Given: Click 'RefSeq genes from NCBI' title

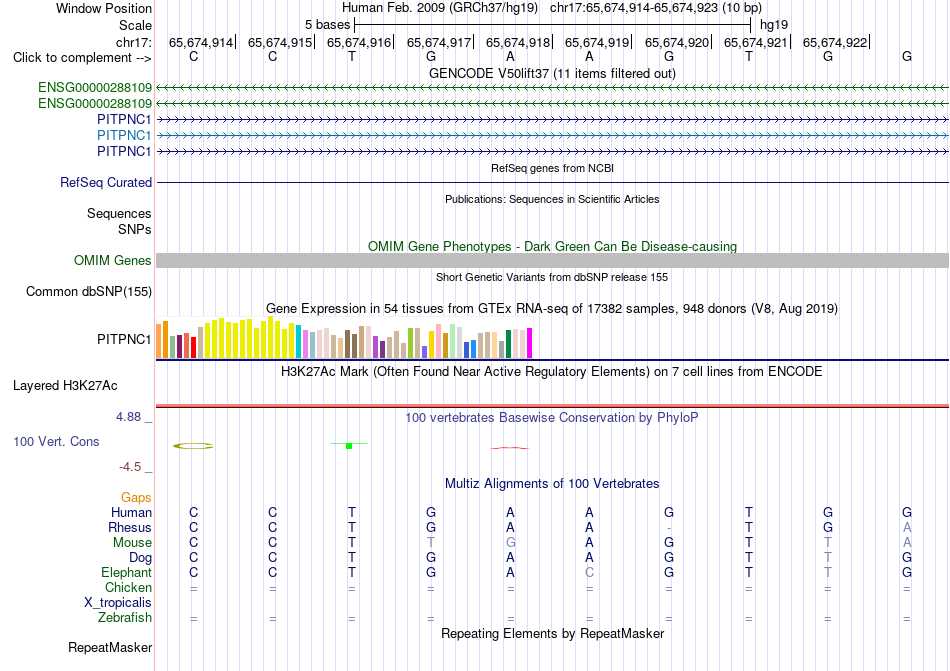Looking at the screenshot, I should click(x=552, y=168).
